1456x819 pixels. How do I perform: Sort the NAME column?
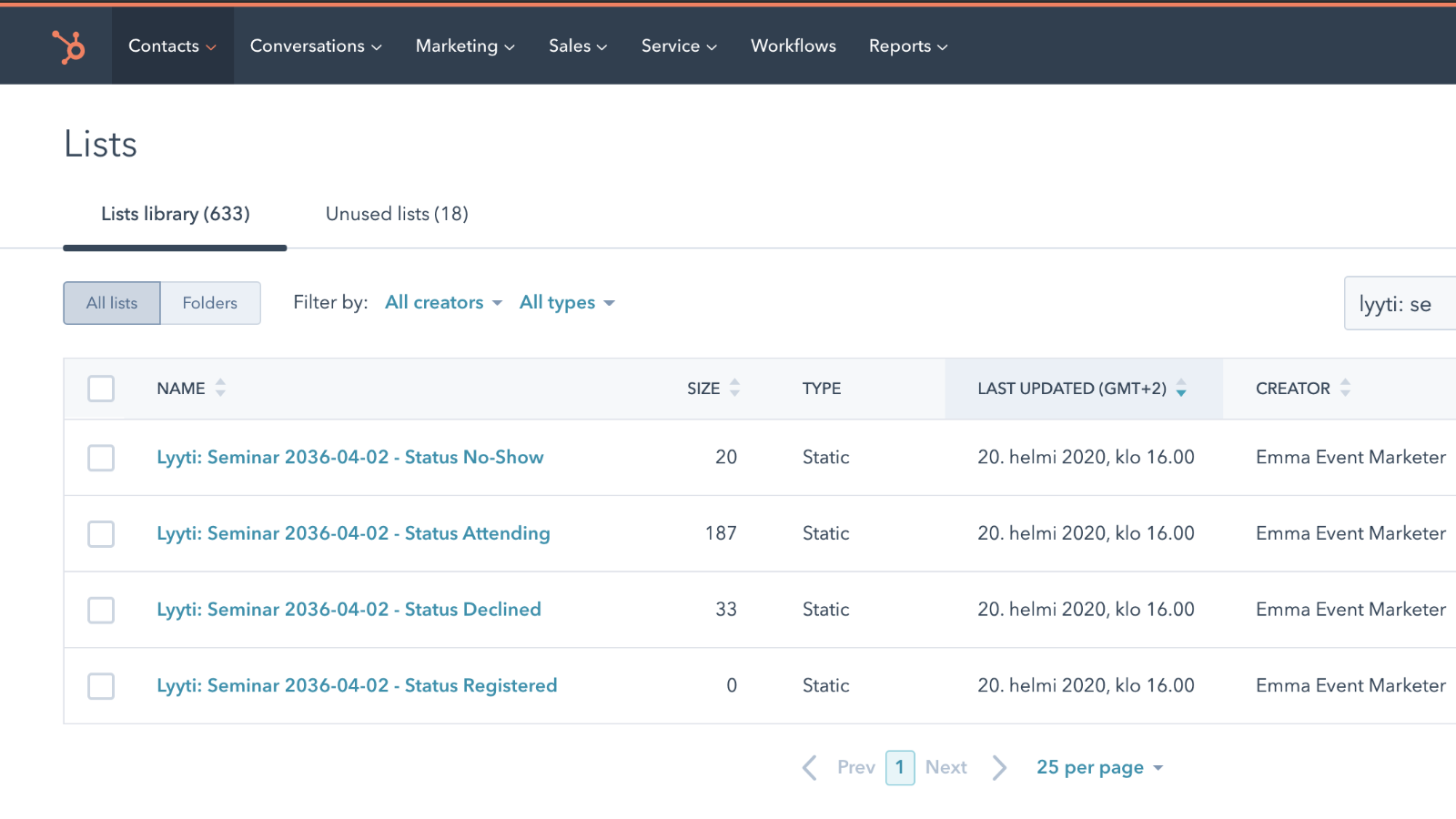click(x=221, y=388)
